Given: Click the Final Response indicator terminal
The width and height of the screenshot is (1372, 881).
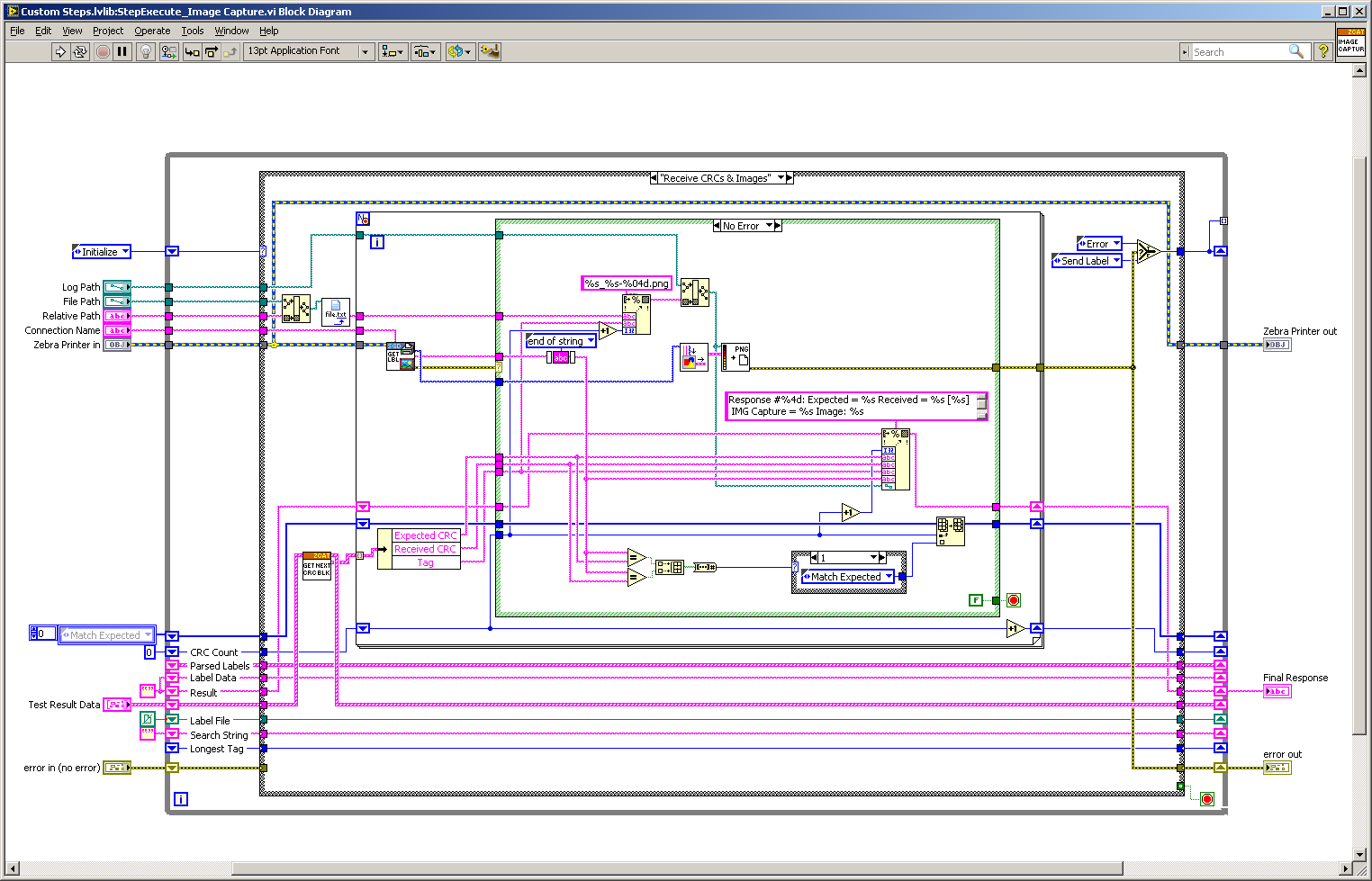Looking at the screenshot, I should [1277, 691].
